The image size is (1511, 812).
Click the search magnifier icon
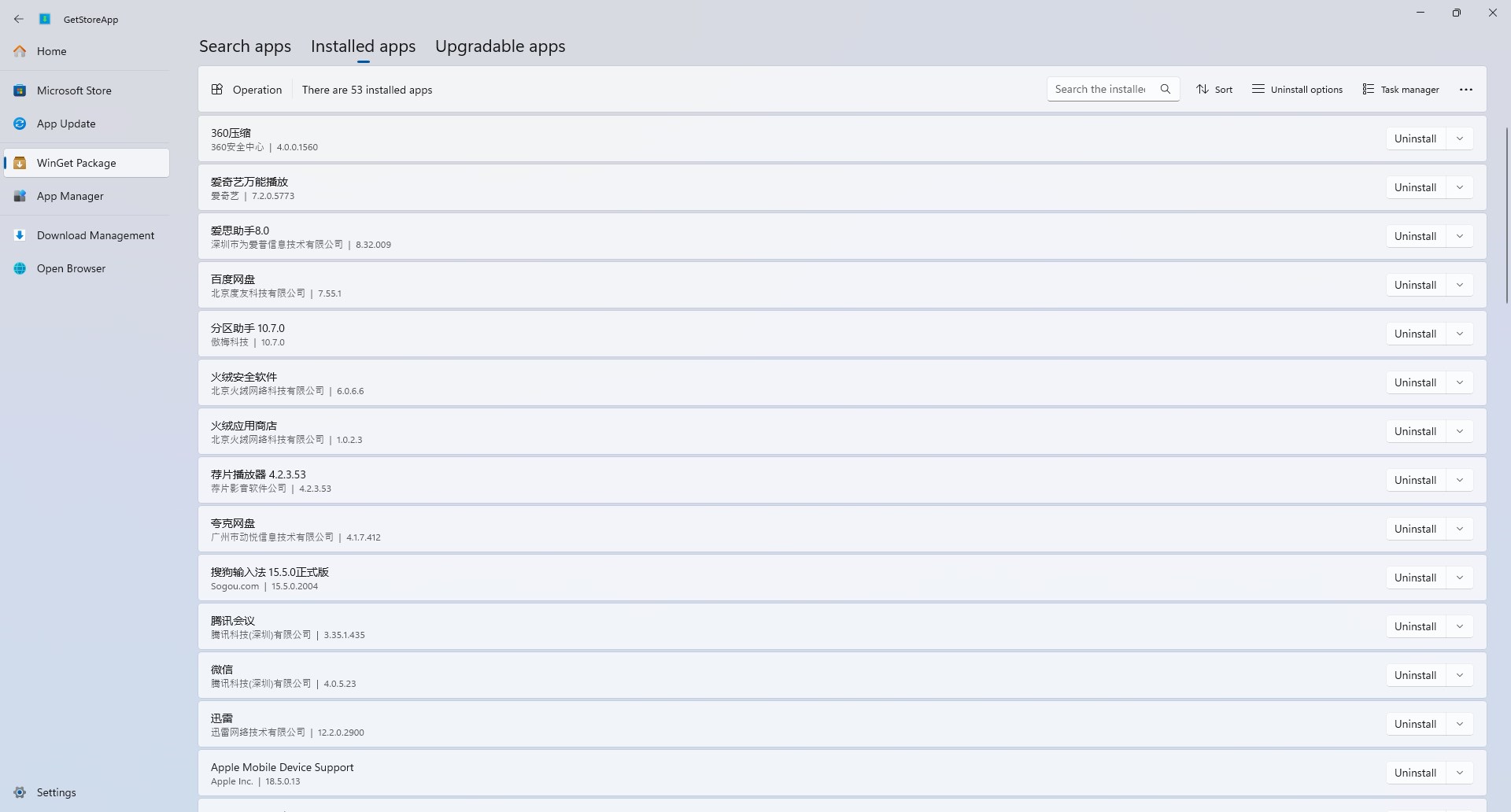(x=1166, y=89)
